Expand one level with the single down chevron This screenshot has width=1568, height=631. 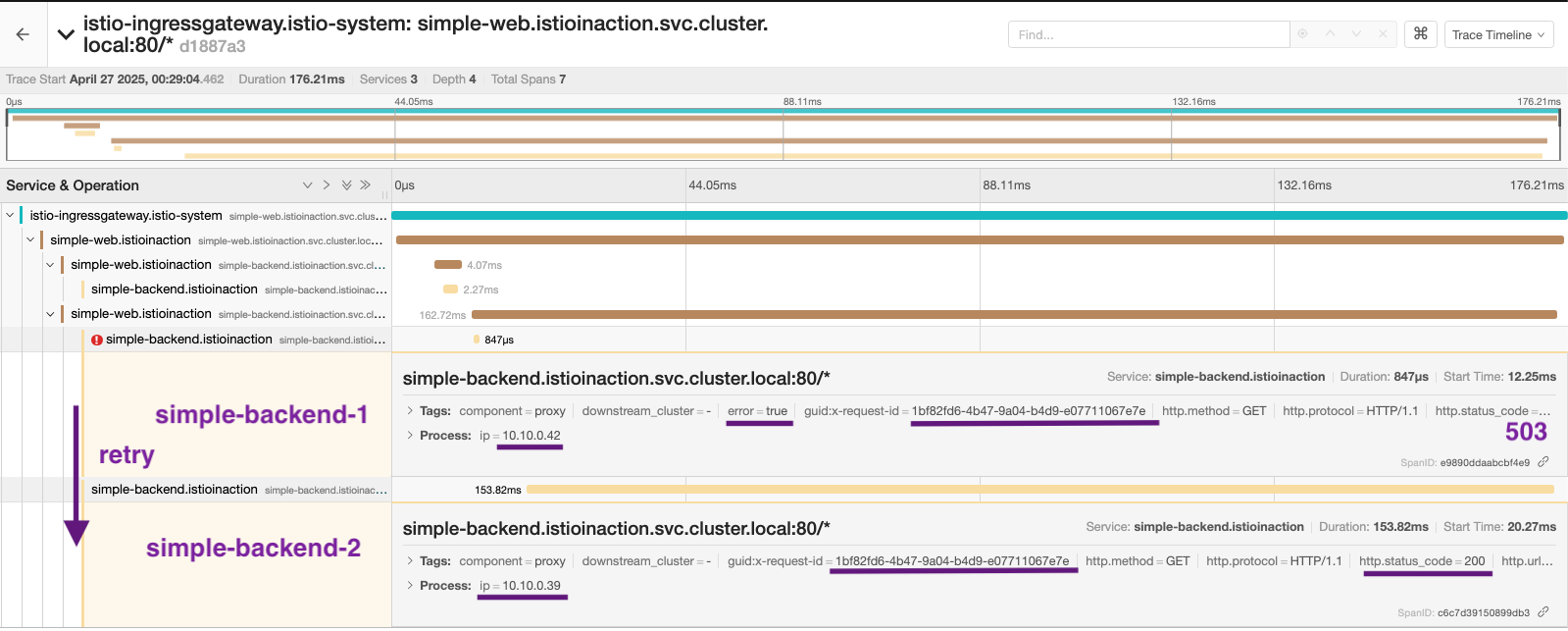(308, 185)
